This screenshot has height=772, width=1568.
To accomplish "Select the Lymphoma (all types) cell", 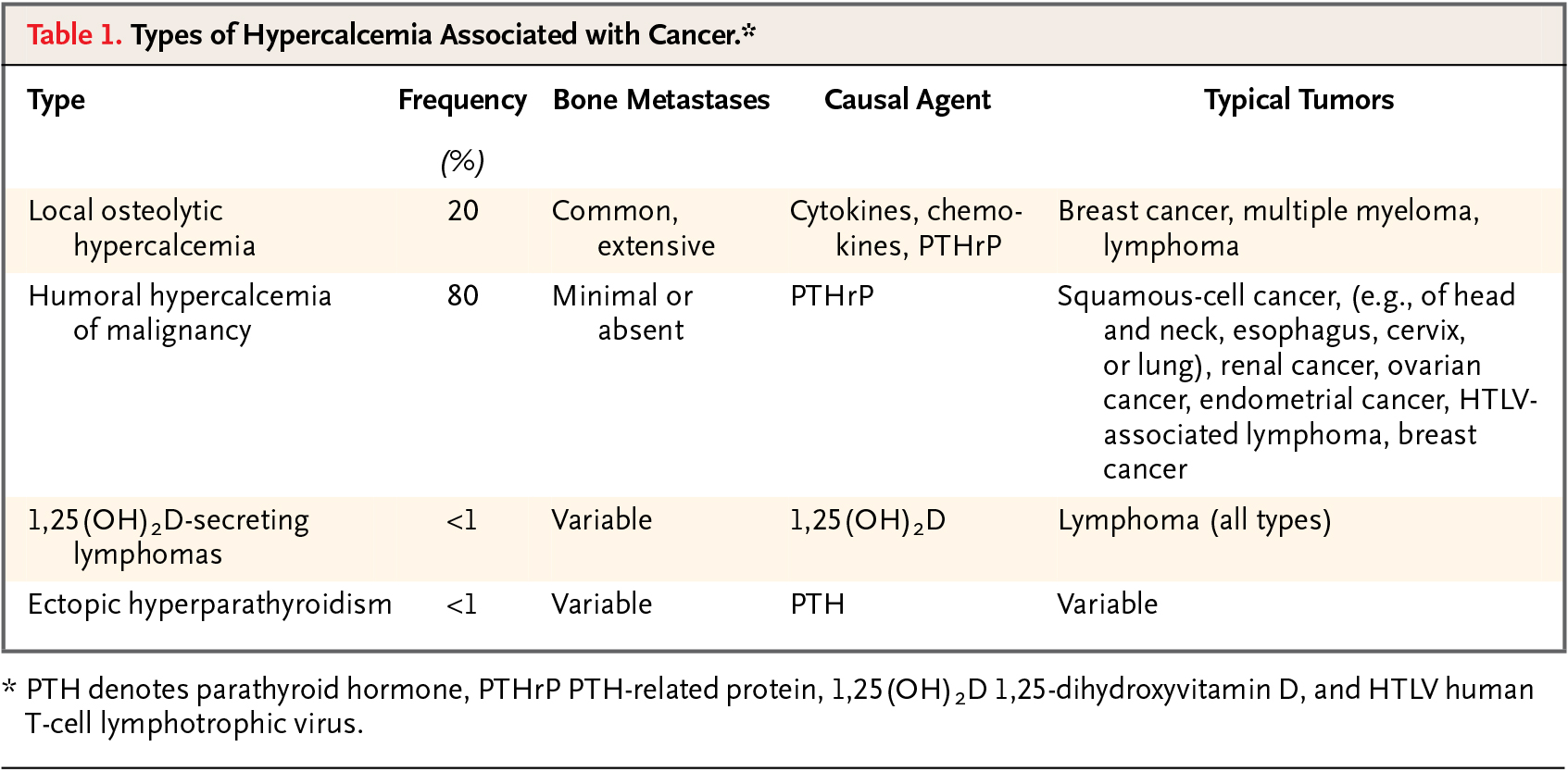I will 1195,520.
